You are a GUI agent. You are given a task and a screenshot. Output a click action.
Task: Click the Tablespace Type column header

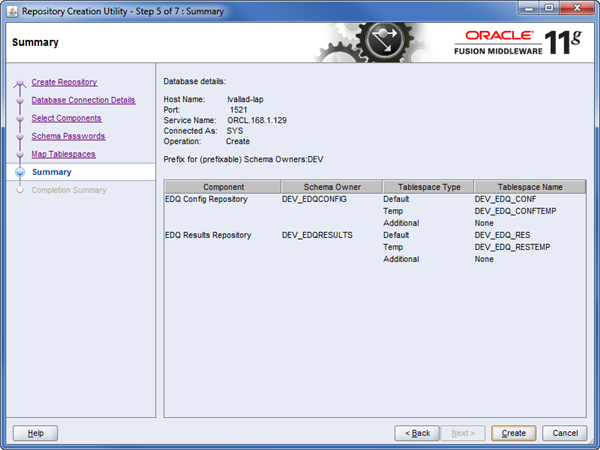[x=429, y=187]
